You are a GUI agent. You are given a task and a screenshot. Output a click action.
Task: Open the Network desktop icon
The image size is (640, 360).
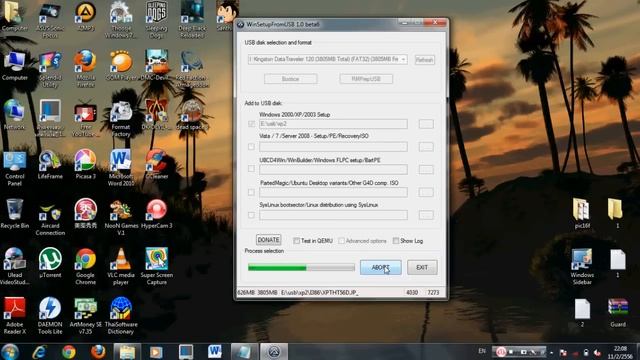click(14, 115)
